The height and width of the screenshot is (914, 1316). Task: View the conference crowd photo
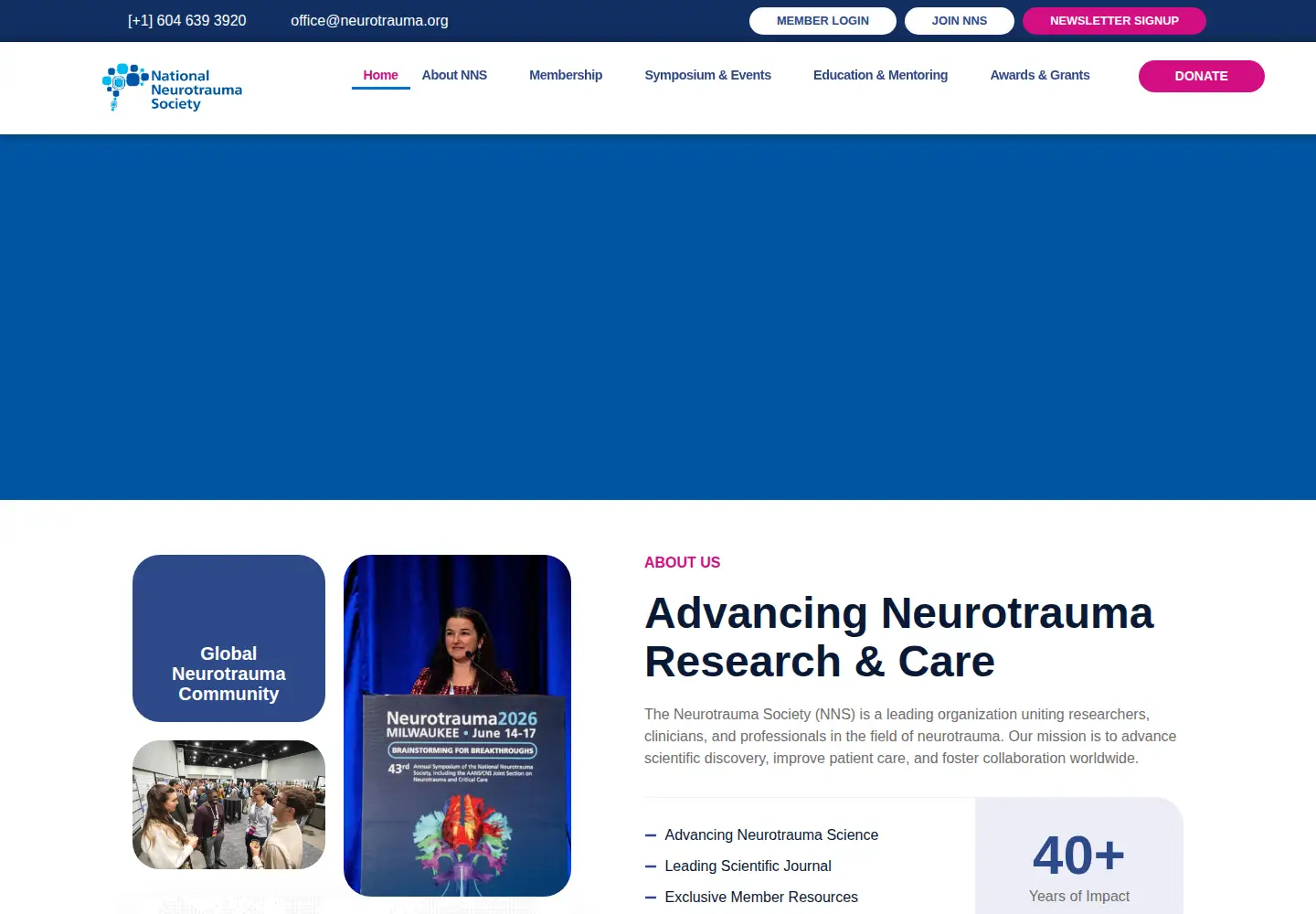[x=228, y=804]
